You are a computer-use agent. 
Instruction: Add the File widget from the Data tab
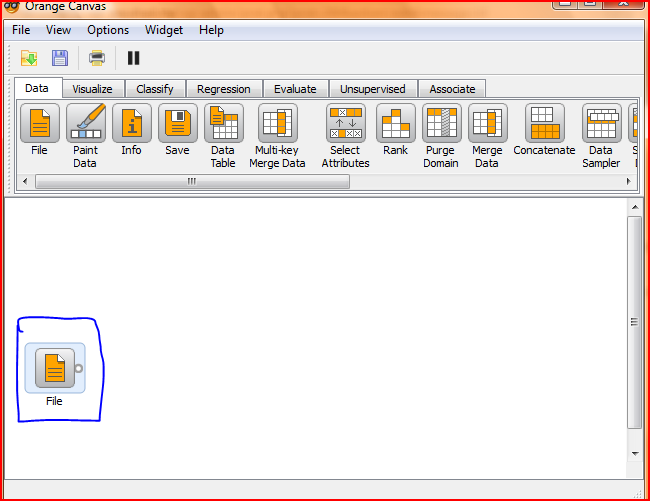point(40,123)
